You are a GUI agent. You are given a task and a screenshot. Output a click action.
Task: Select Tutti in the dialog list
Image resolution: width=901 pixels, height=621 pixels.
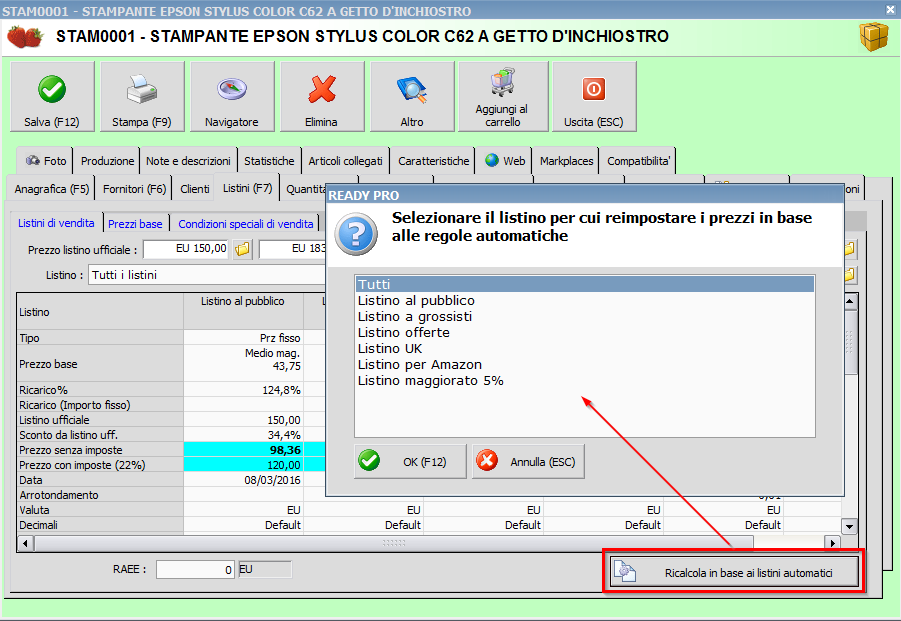point(584,284)
